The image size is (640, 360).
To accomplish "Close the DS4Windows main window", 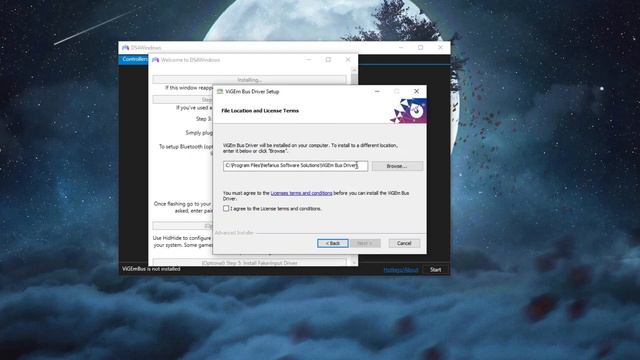I will click(440, 47).
